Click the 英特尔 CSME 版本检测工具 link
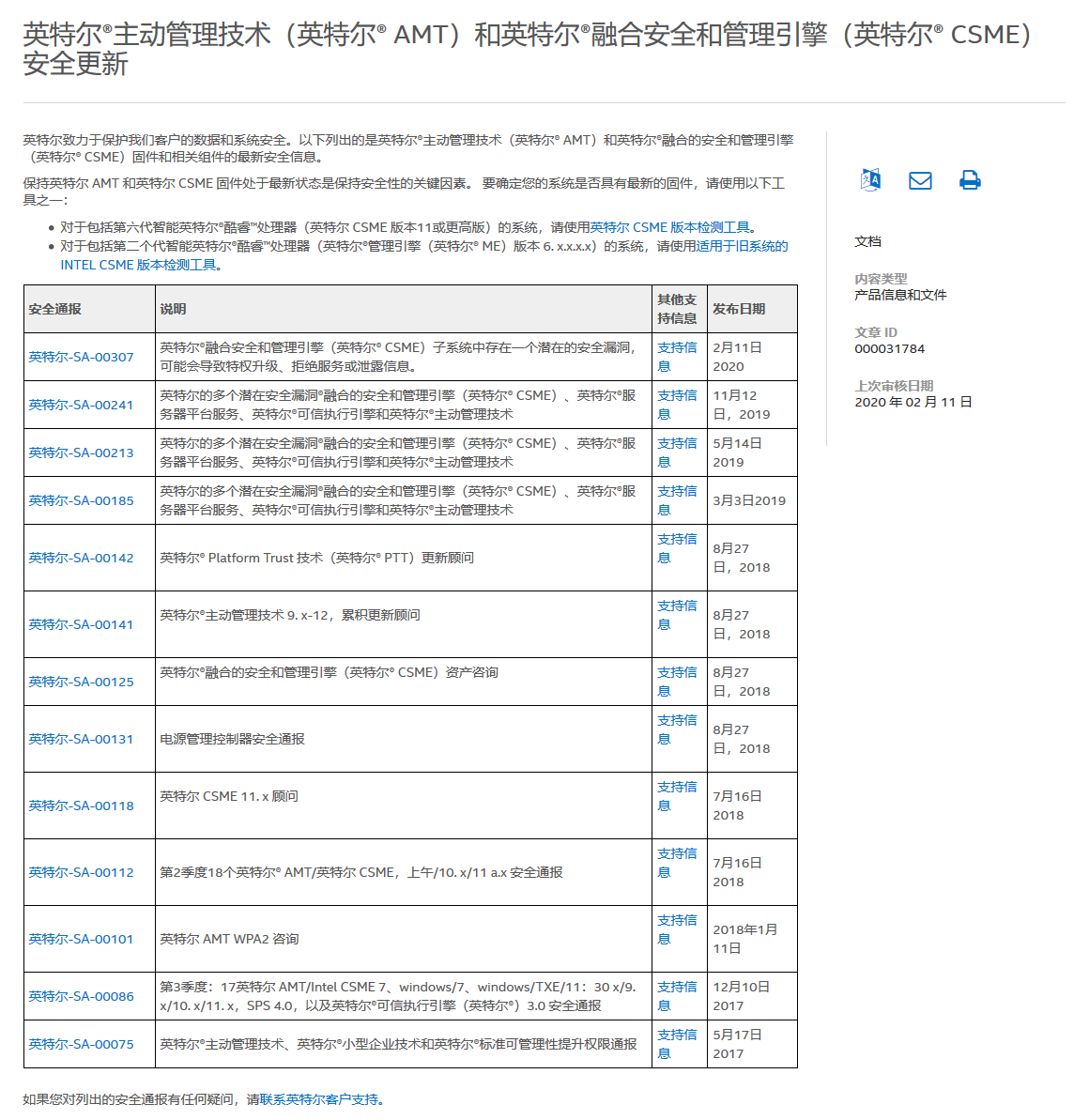1089x1120 pixels. [x=670, y=227]
